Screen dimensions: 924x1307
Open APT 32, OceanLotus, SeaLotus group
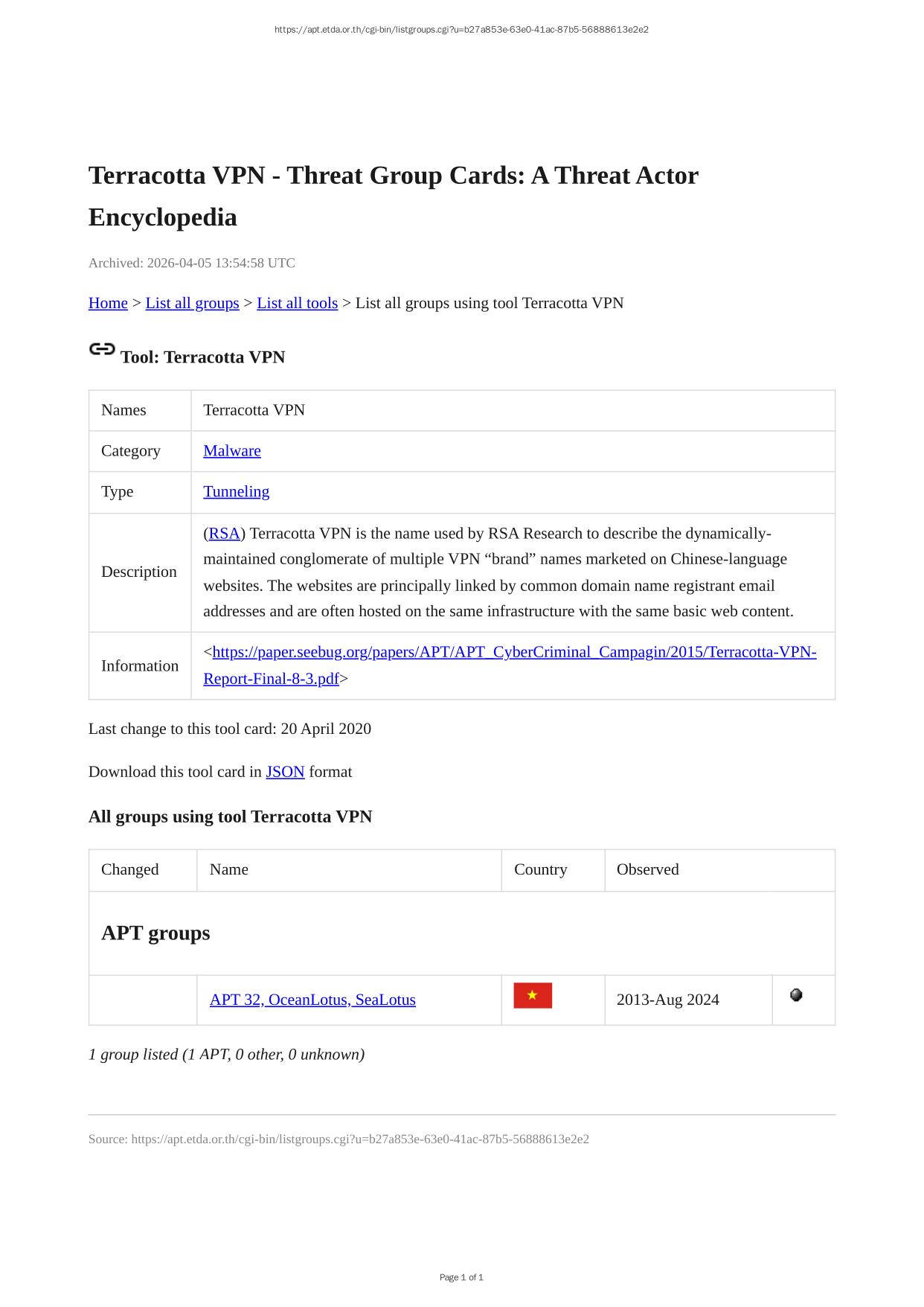pos(312,1000)
